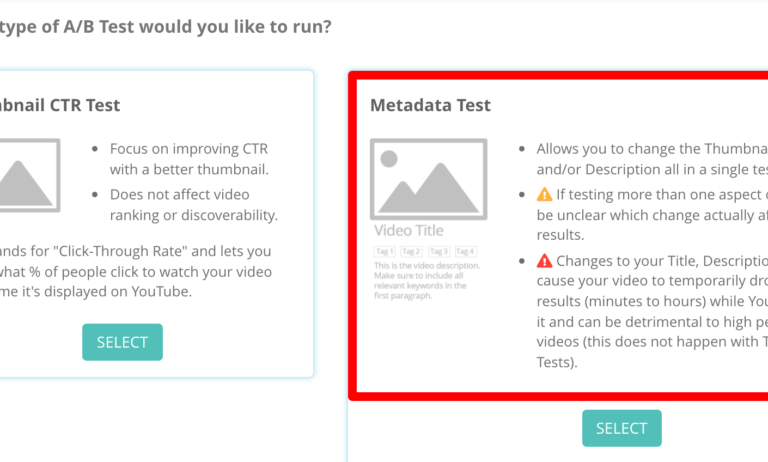Click the "Does not affect video ranking" bullet
Image resolution: width=768 pixels, height=462 pixels.
point(194,204)
